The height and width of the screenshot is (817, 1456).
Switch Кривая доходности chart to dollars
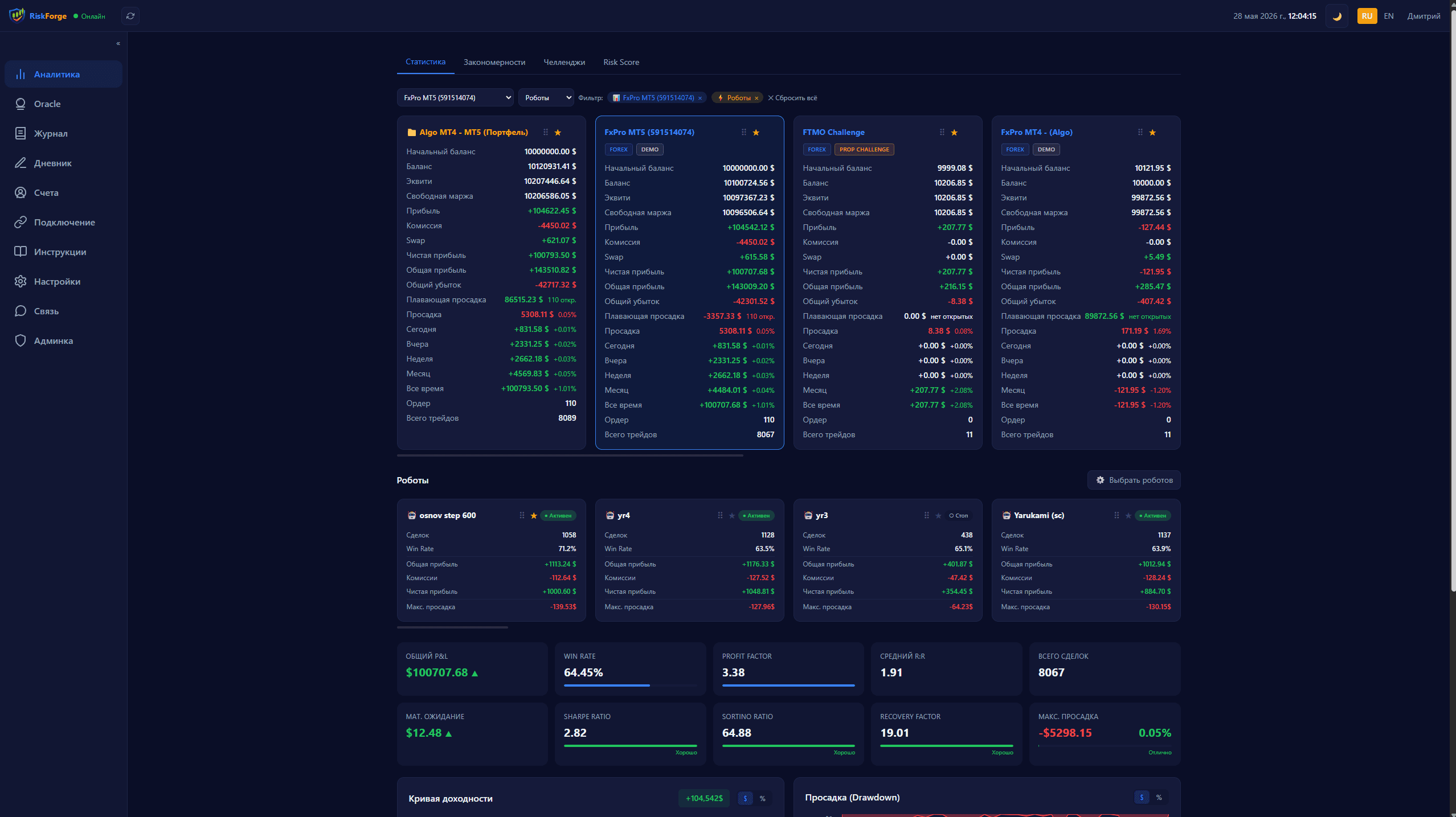point(745,798)
